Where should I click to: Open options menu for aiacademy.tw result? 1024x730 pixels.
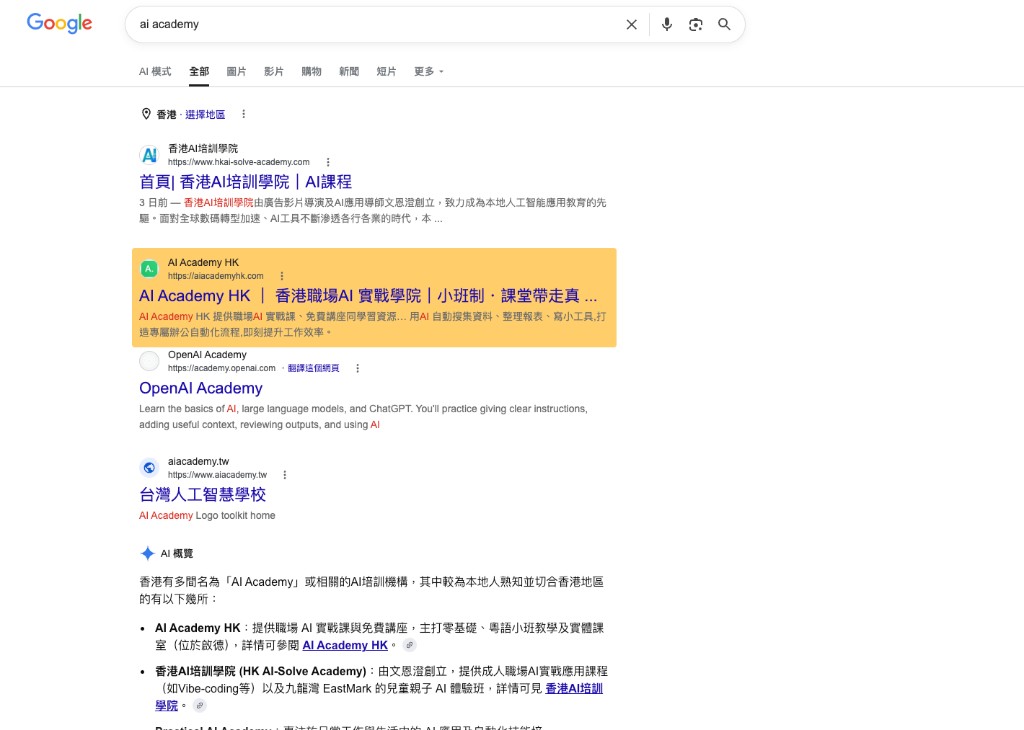click(284, 475)
